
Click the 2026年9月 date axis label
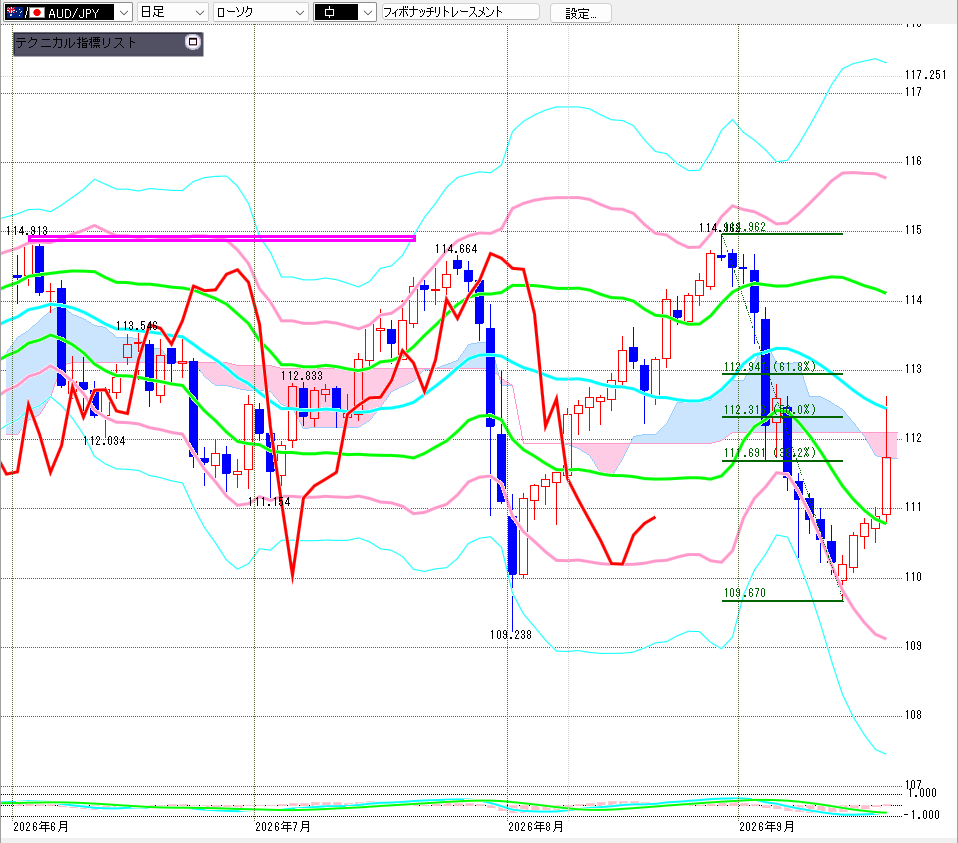click(x=767, y=827)
